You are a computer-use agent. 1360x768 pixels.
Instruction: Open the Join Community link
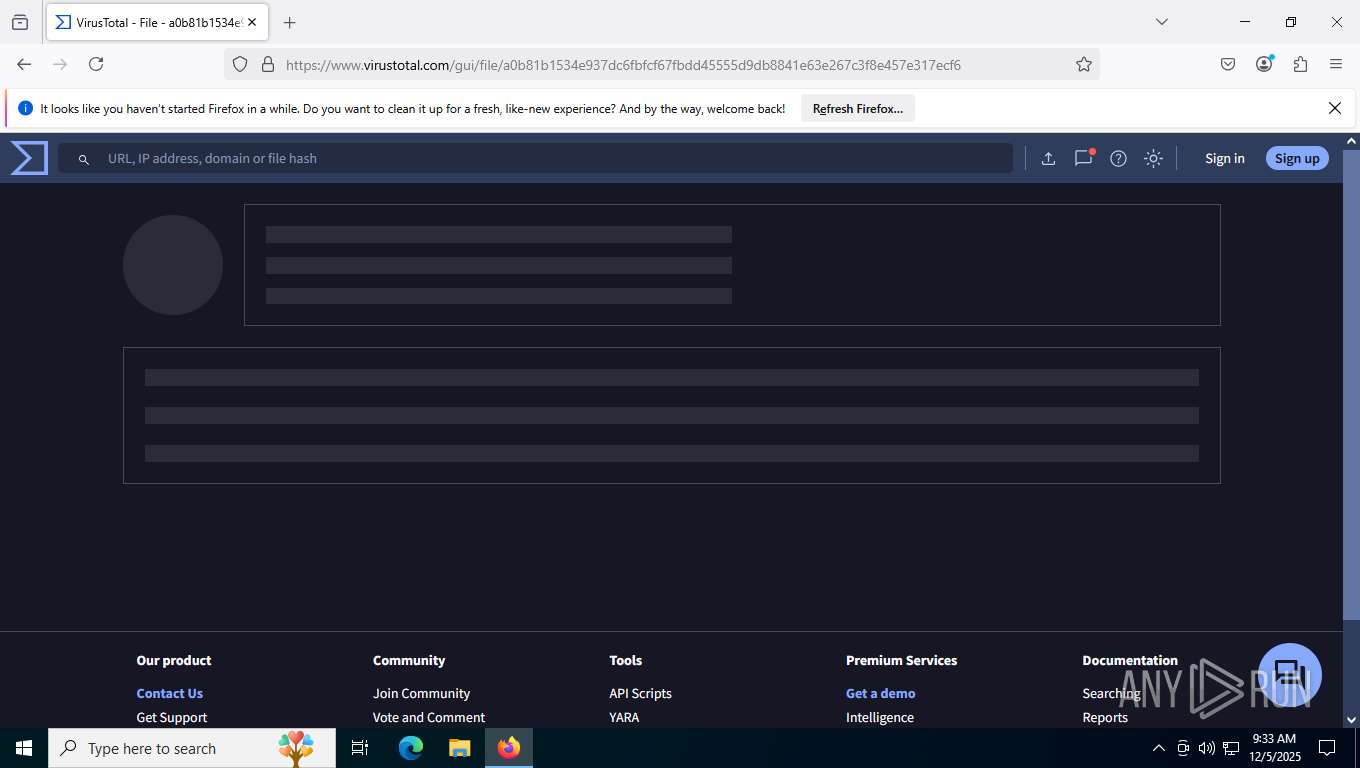pyautogui.click(x=421, y=693)
